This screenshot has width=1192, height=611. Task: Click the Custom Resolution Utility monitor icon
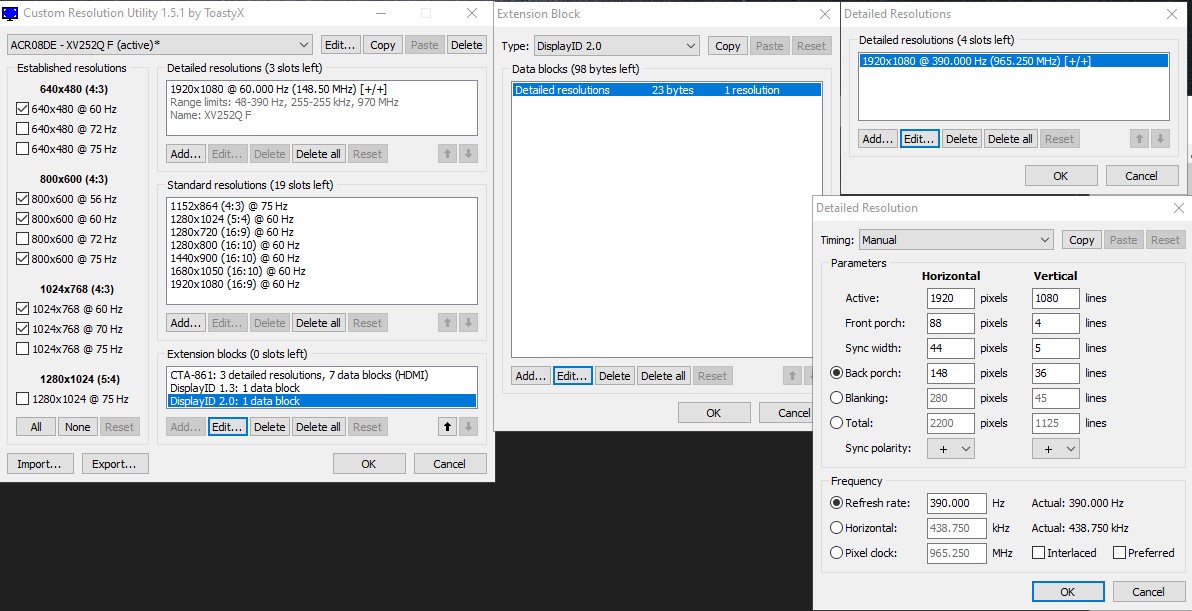(x=11, y=14)
